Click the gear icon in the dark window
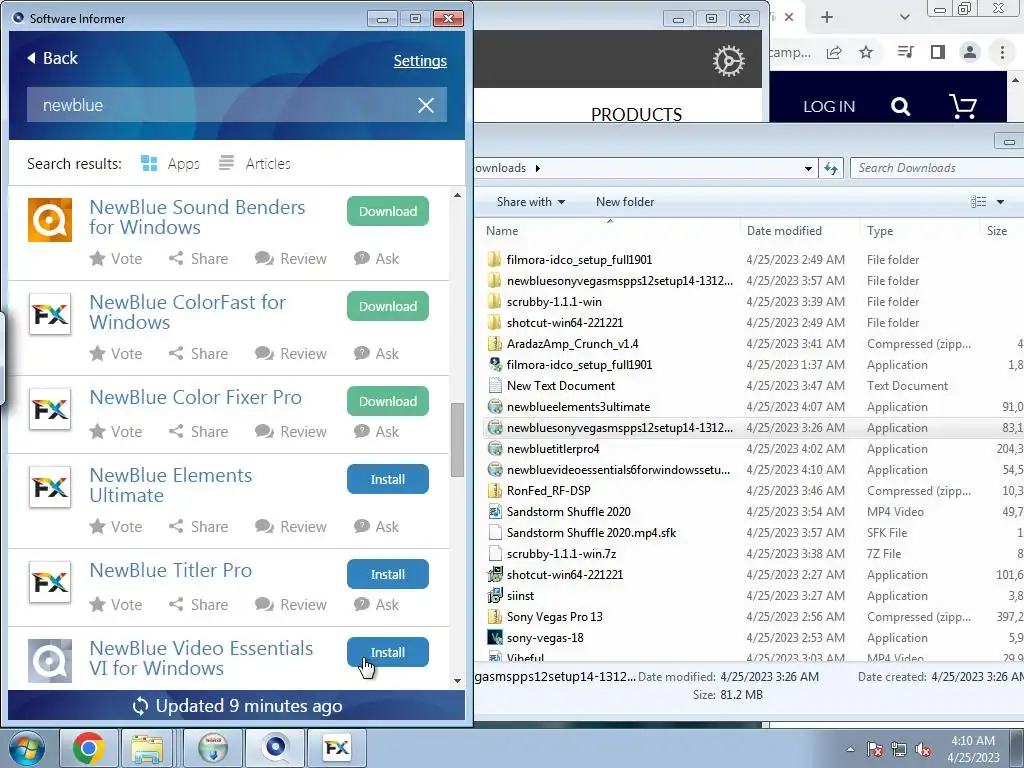Viewport: 1024px width, 768px height. point(728,61)
